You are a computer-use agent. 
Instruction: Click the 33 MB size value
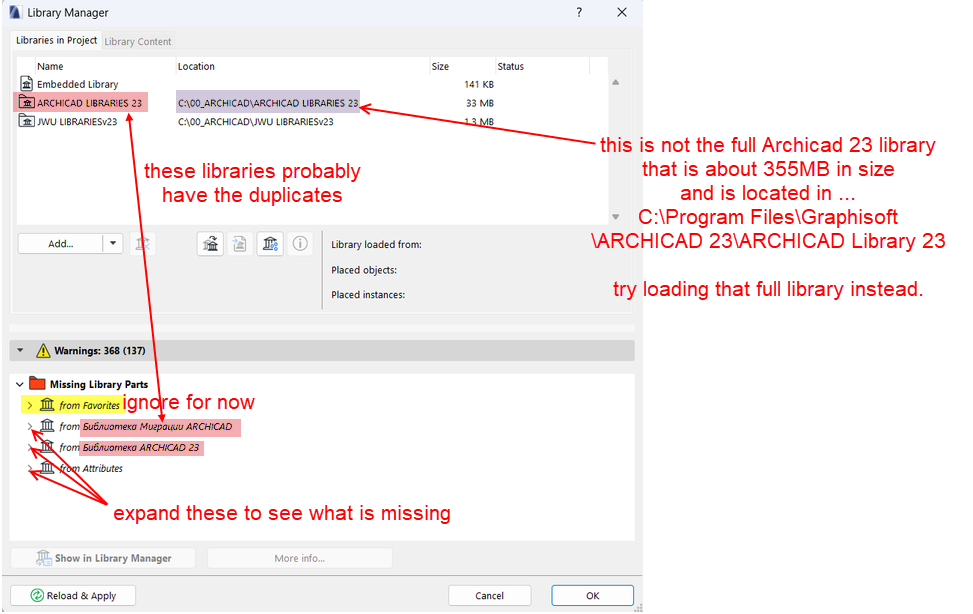480,103
